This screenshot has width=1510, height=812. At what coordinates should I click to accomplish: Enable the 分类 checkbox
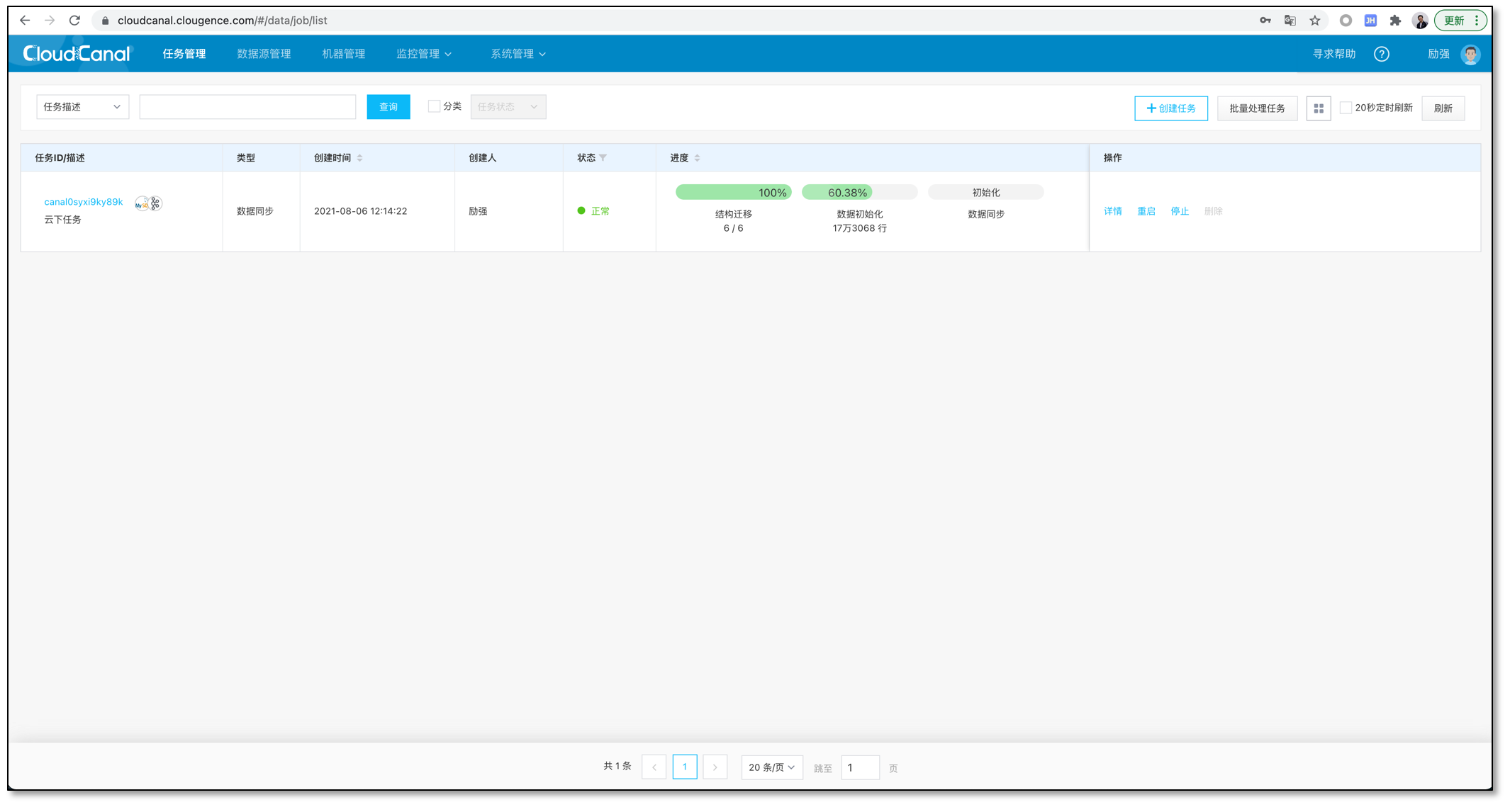(x=434, y=106)
